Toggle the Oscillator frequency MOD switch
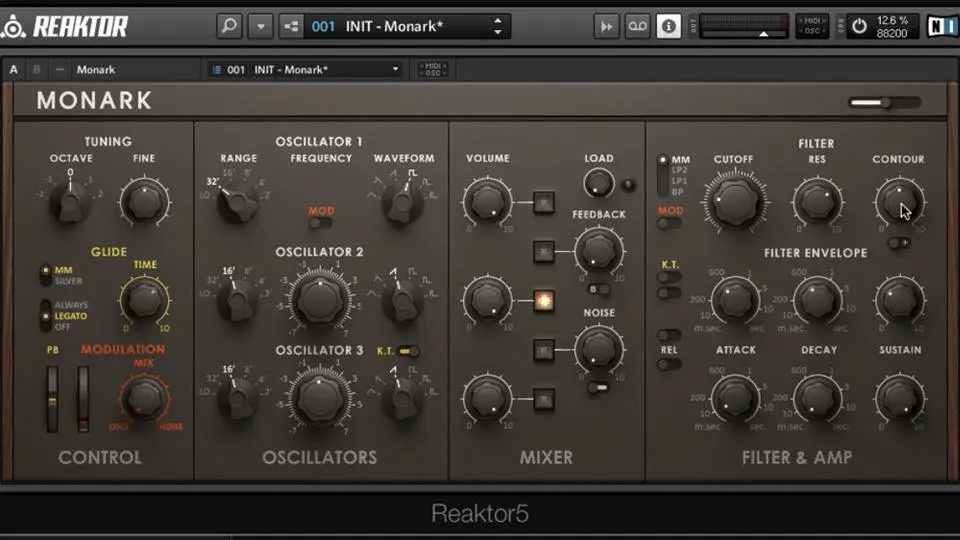The image size is (960, 540). coord(320,223)
